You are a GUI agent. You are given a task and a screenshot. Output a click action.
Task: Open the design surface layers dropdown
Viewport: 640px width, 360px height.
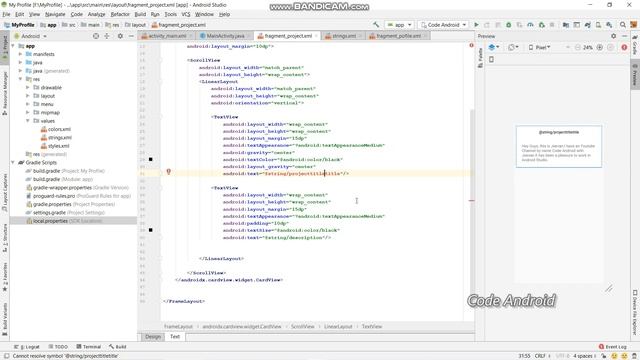tap(494, 47)
